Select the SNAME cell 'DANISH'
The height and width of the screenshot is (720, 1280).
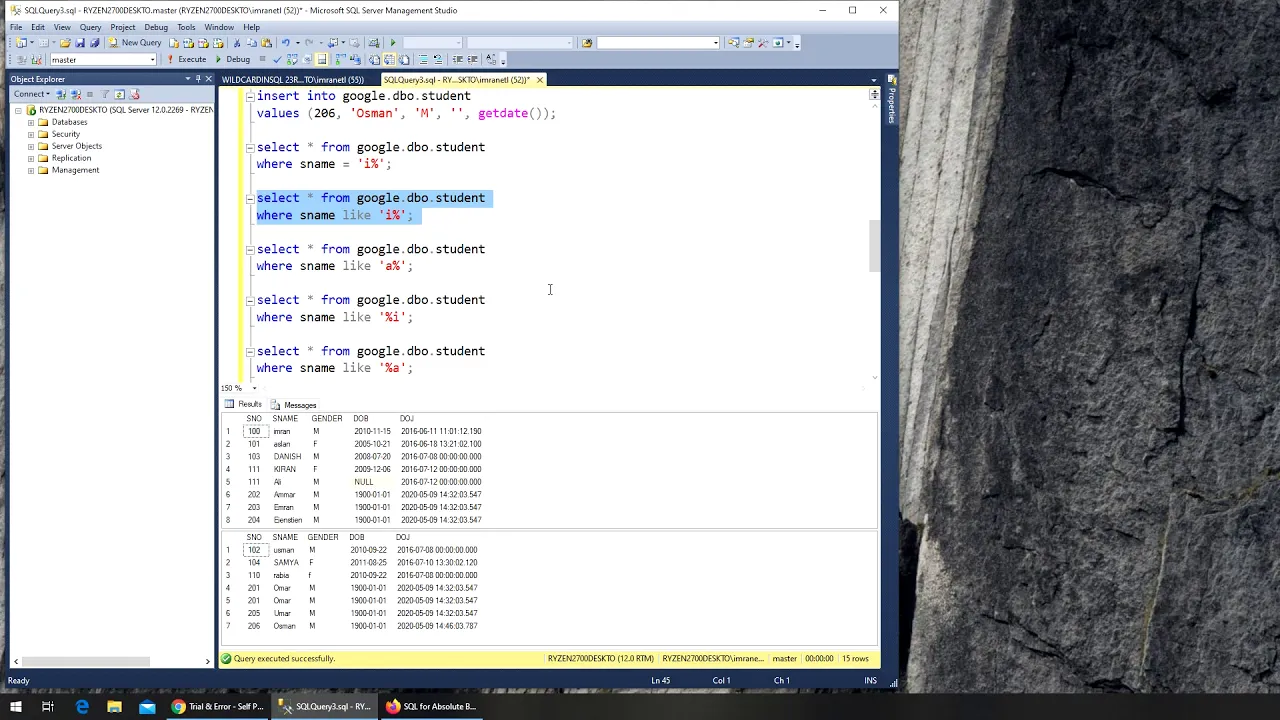[x=287, y=456]
